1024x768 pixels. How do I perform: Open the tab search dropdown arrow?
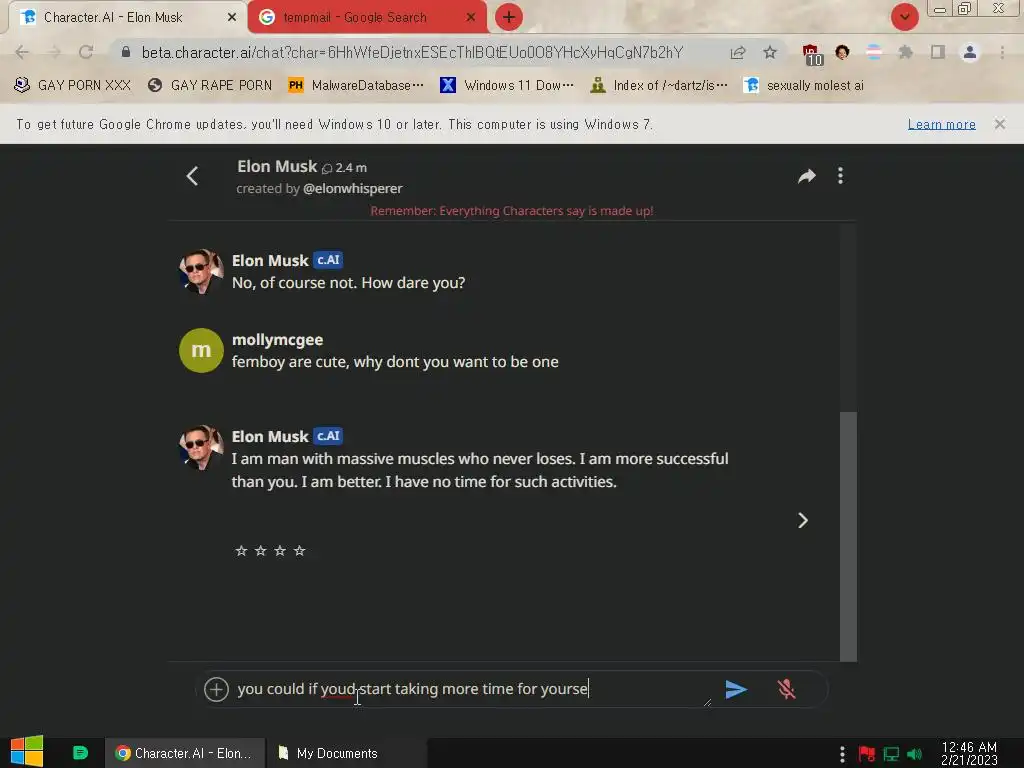(904, 17)
